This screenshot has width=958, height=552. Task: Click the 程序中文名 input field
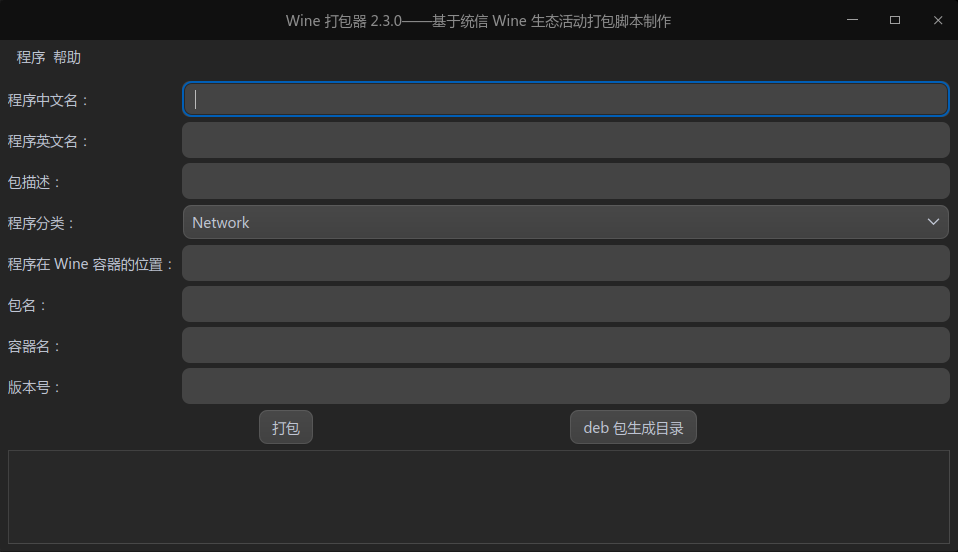[x=565, y=99]
